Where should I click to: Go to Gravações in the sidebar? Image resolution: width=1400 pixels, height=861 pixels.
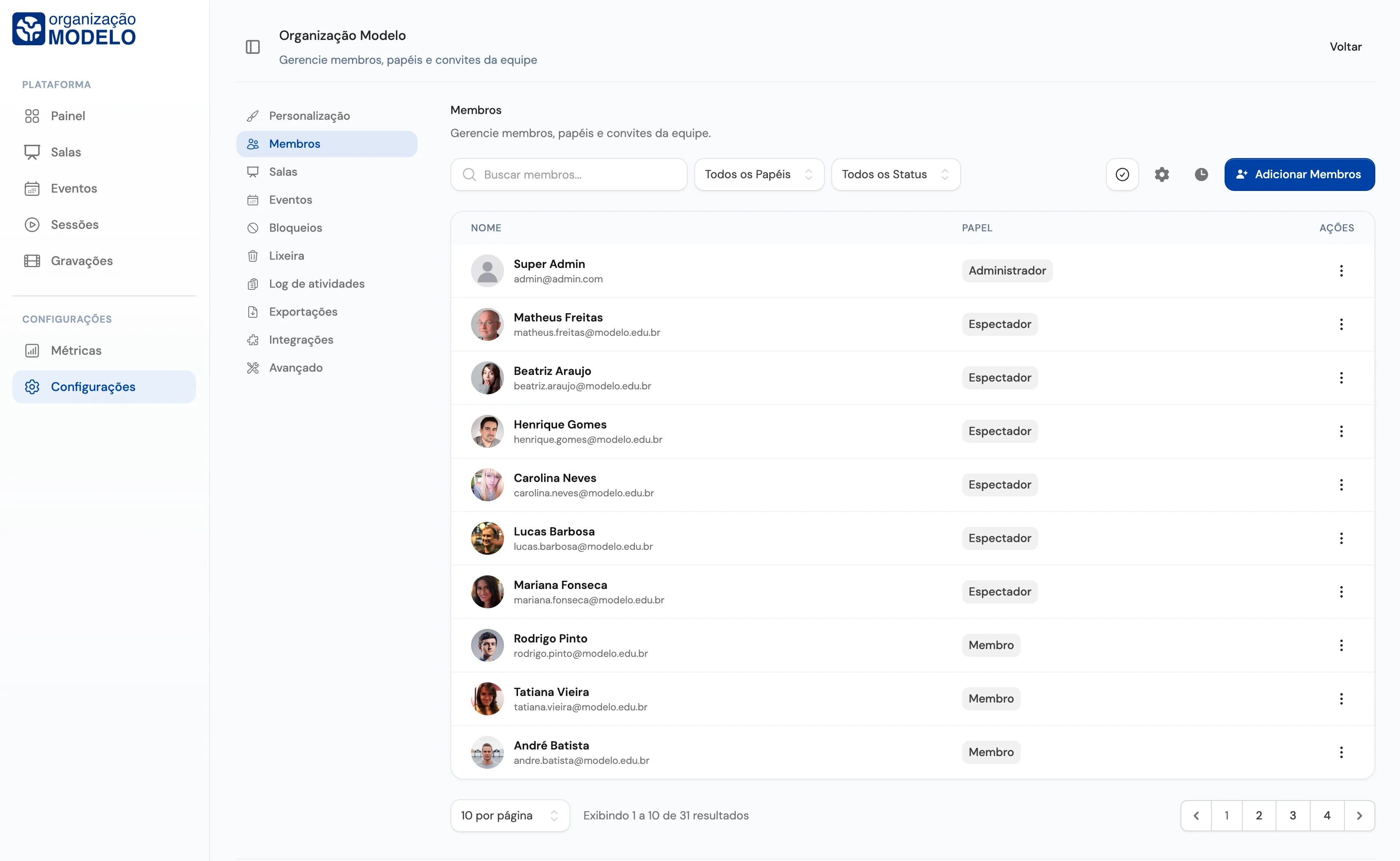pyautogui.click(x=82, y=261)
